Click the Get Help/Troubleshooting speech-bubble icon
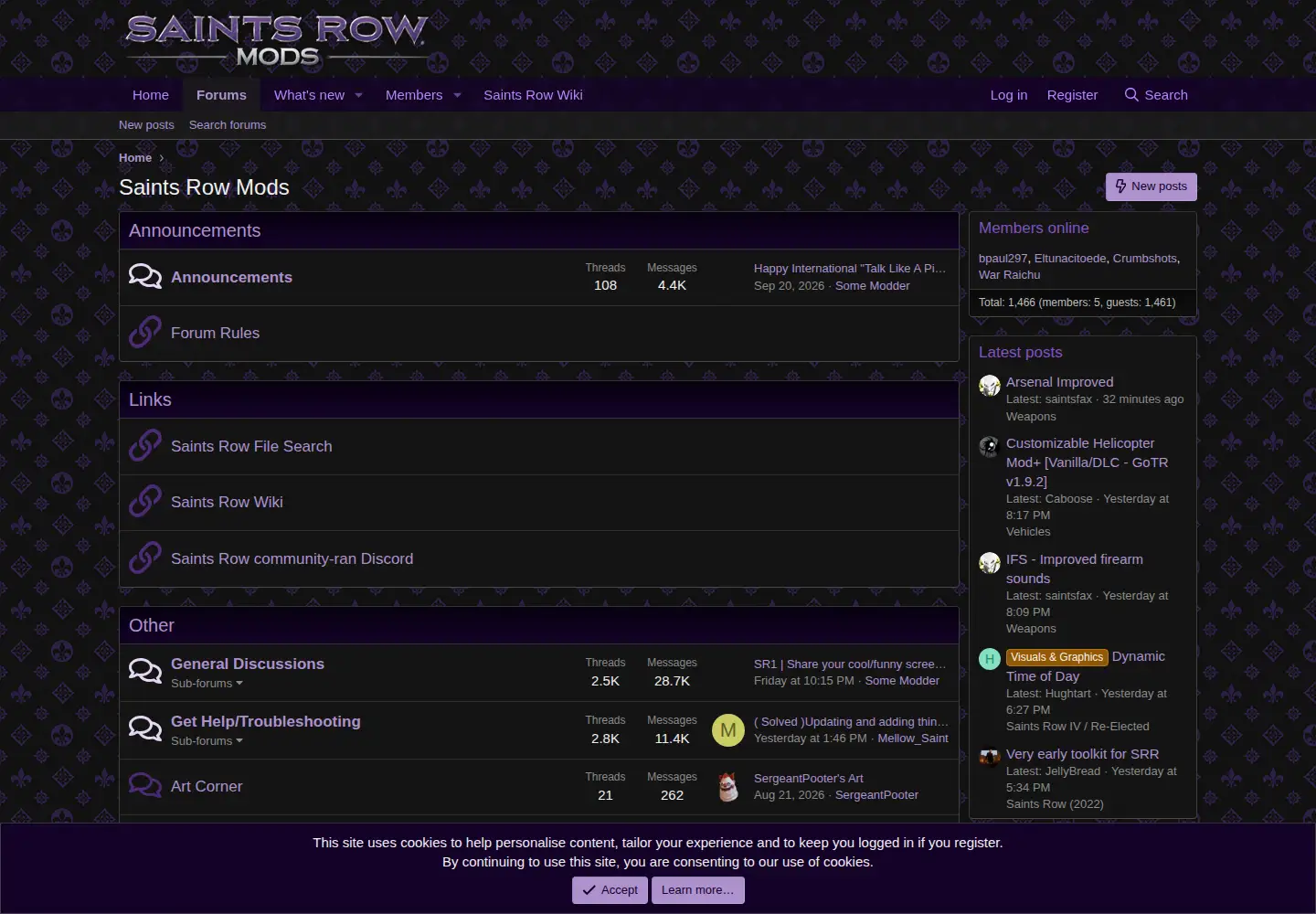The width and height of the screenshot is (1316, 914). tap(145, 729)
